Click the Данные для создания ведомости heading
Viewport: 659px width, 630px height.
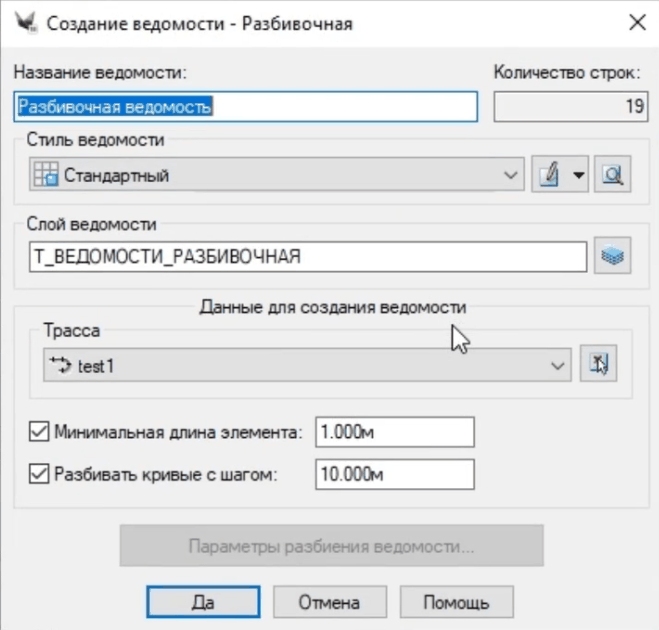tap(333, 307)
